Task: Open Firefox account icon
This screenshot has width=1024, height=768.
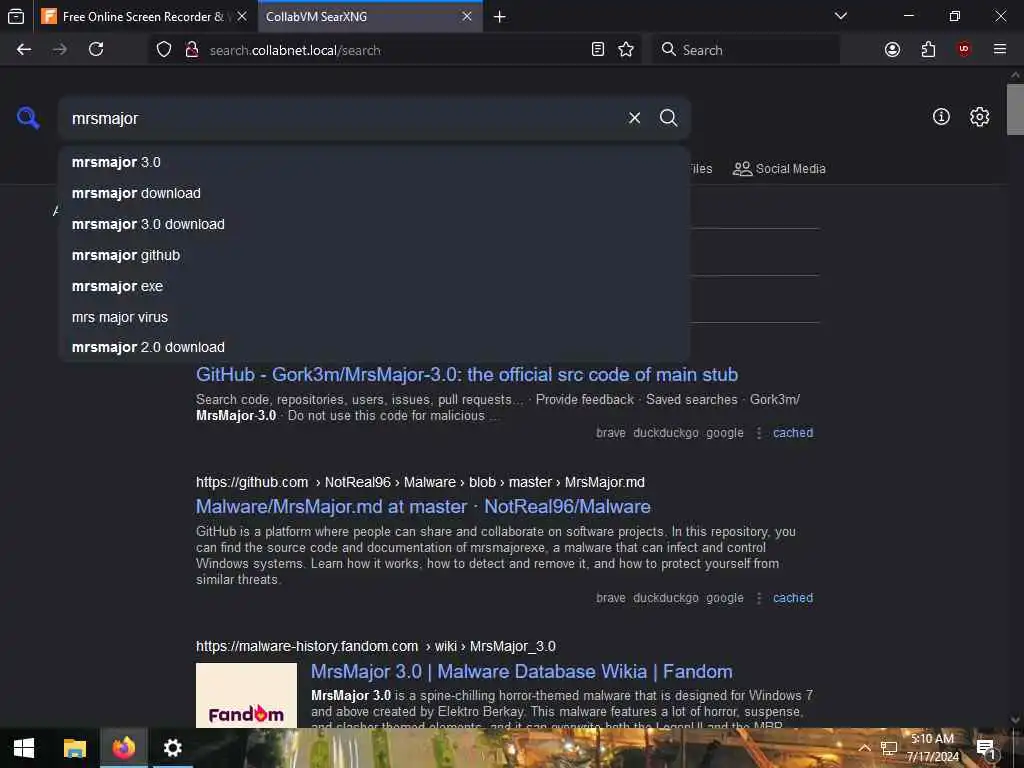Action: 892,50
